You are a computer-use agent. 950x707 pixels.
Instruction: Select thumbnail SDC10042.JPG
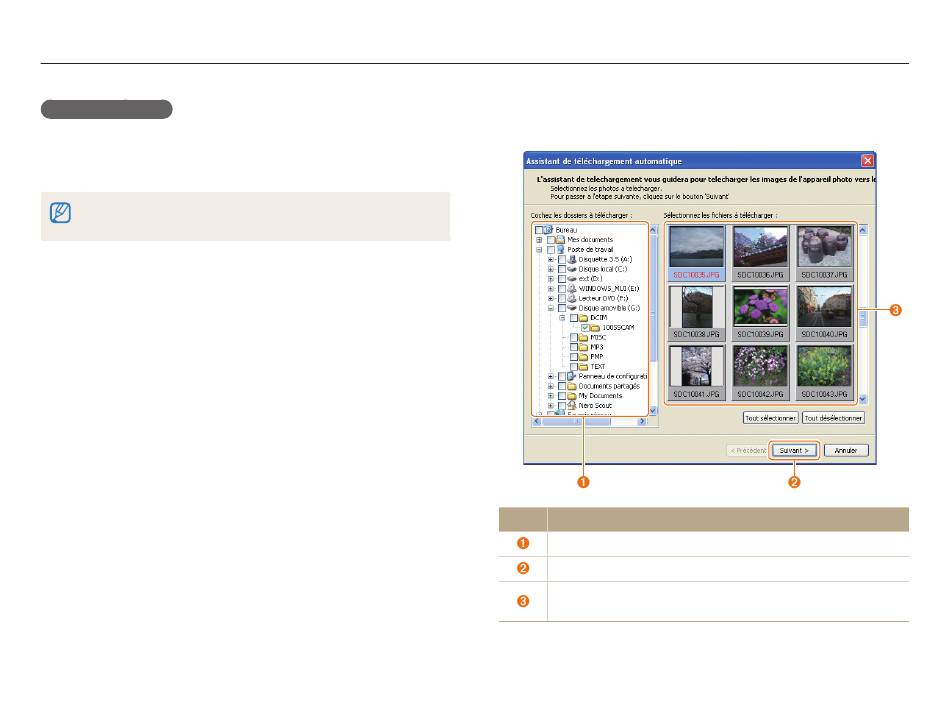pos(760,373)
